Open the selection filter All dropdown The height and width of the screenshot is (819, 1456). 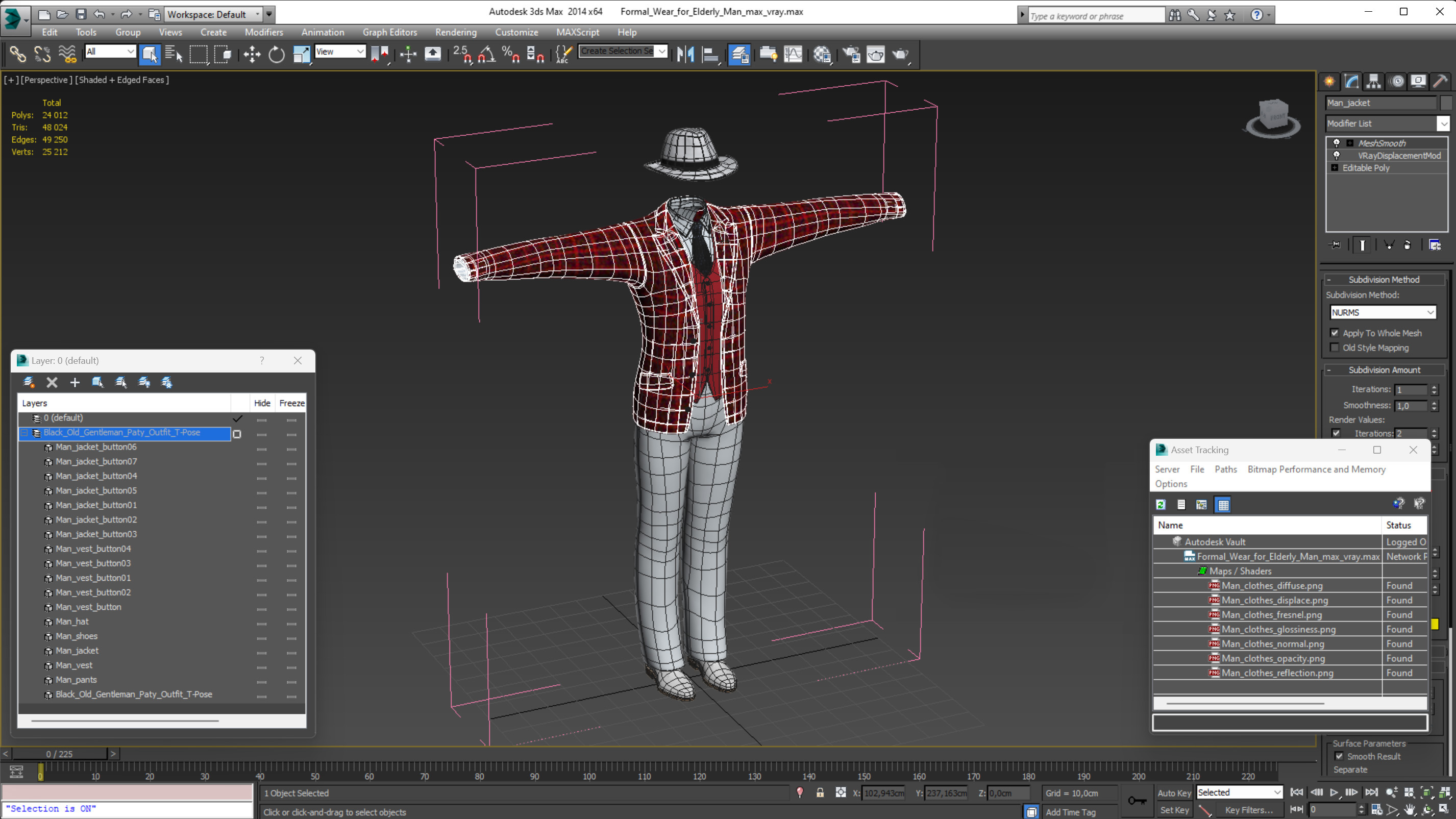[x=110, y=52]
